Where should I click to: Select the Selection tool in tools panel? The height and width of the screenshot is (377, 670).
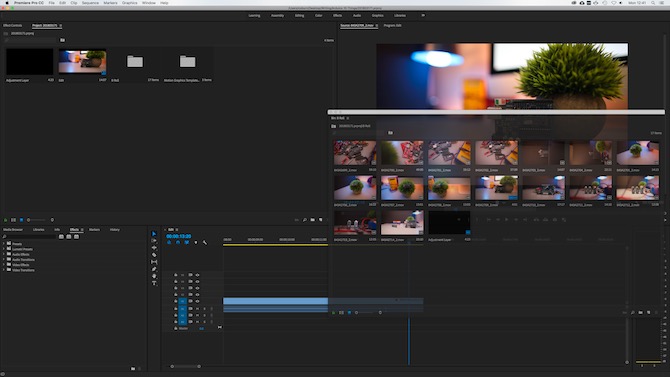[154, 234]
